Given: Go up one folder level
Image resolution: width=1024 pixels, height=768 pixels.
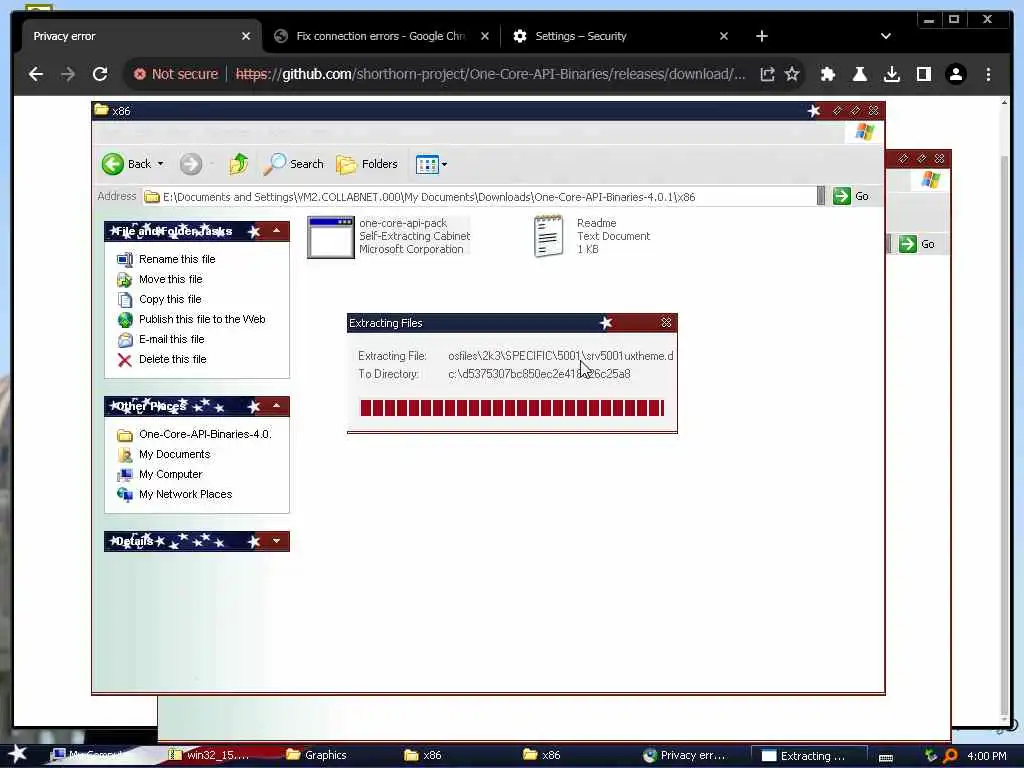Looking at the screenshot, I should (238, 164).
